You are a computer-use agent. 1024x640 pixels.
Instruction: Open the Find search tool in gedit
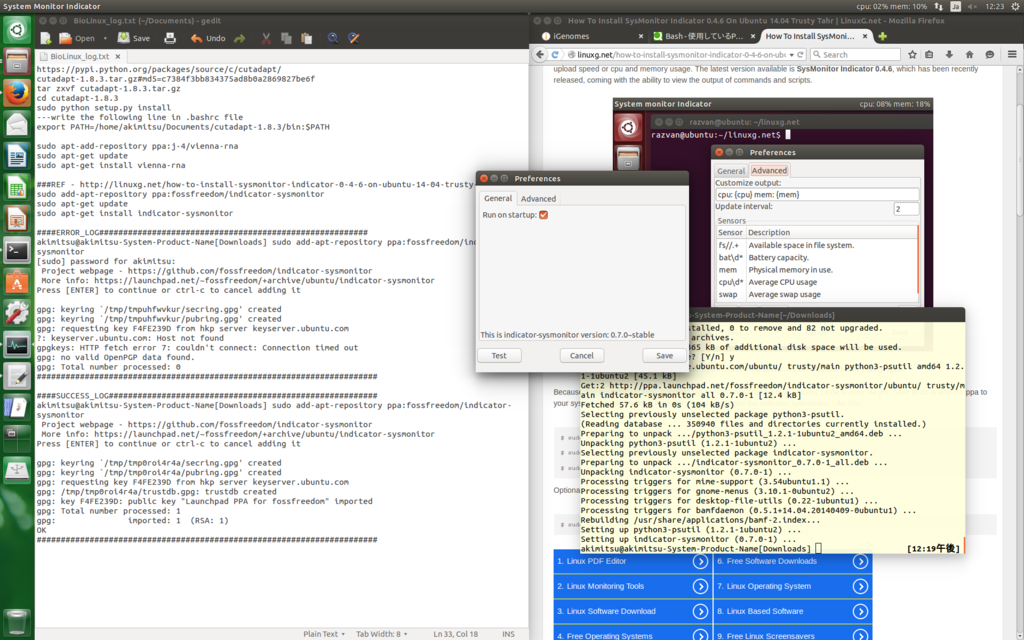(333, 39)
